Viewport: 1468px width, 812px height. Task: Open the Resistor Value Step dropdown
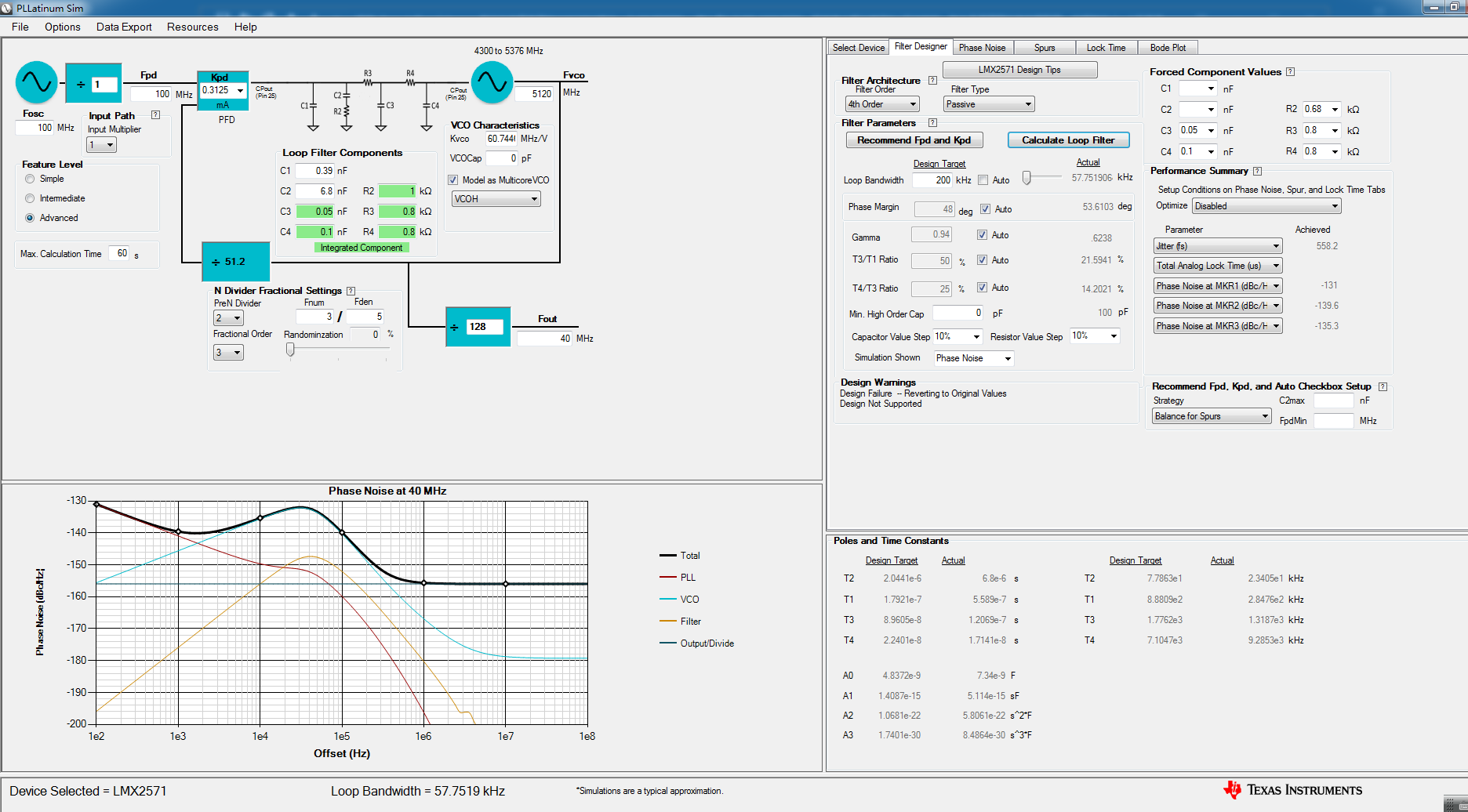click(x=1095, y=336)
